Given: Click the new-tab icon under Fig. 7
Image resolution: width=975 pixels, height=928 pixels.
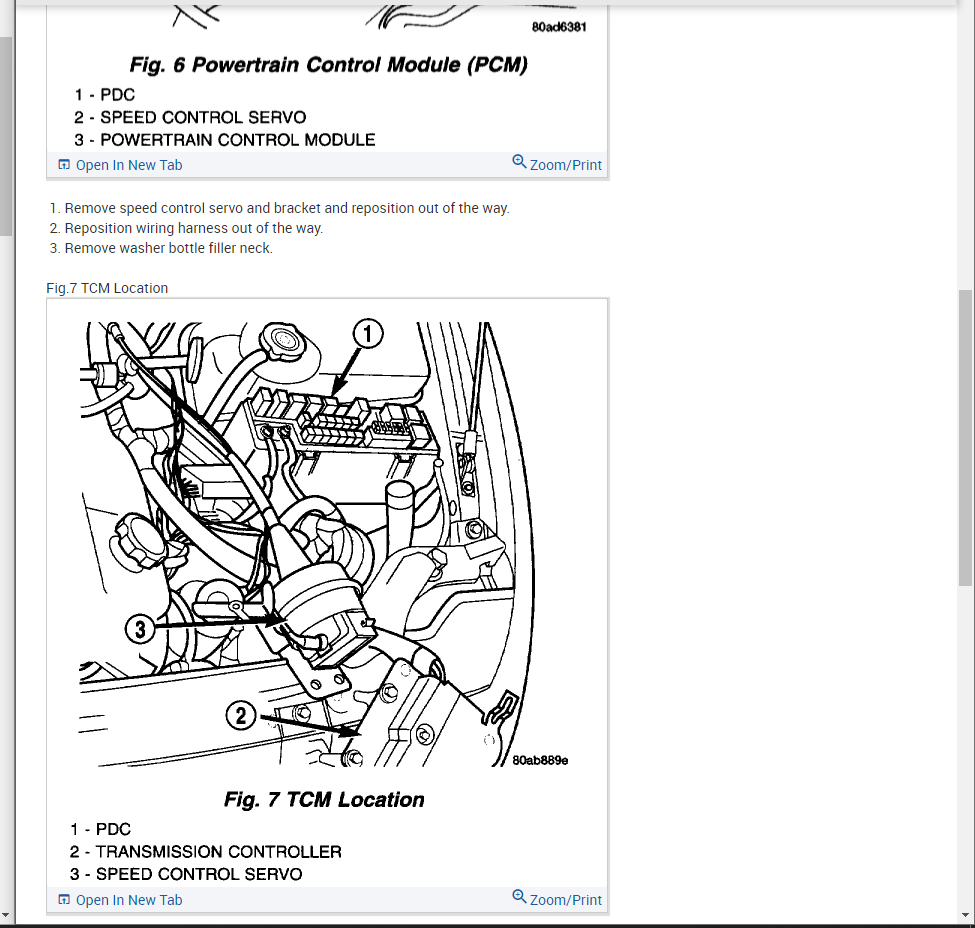Looking at the screenshot, I should point(64,899).
